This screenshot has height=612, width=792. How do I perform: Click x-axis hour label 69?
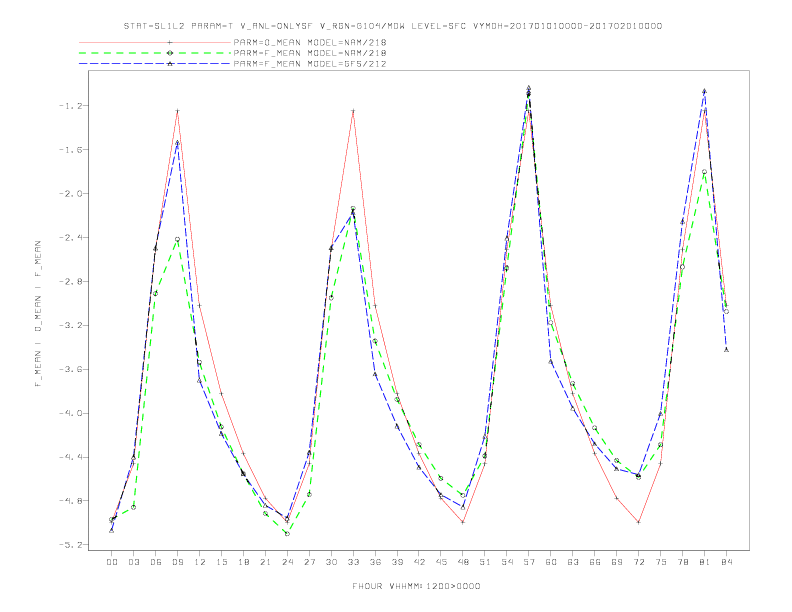(x=617, y=562)
